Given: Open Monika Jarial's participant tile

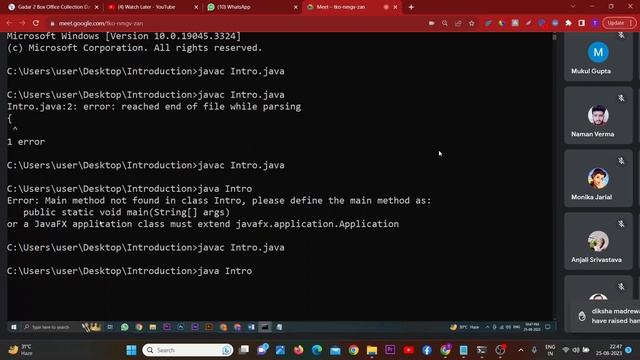Looking at the screenshot, I should [x=598, y=178].
